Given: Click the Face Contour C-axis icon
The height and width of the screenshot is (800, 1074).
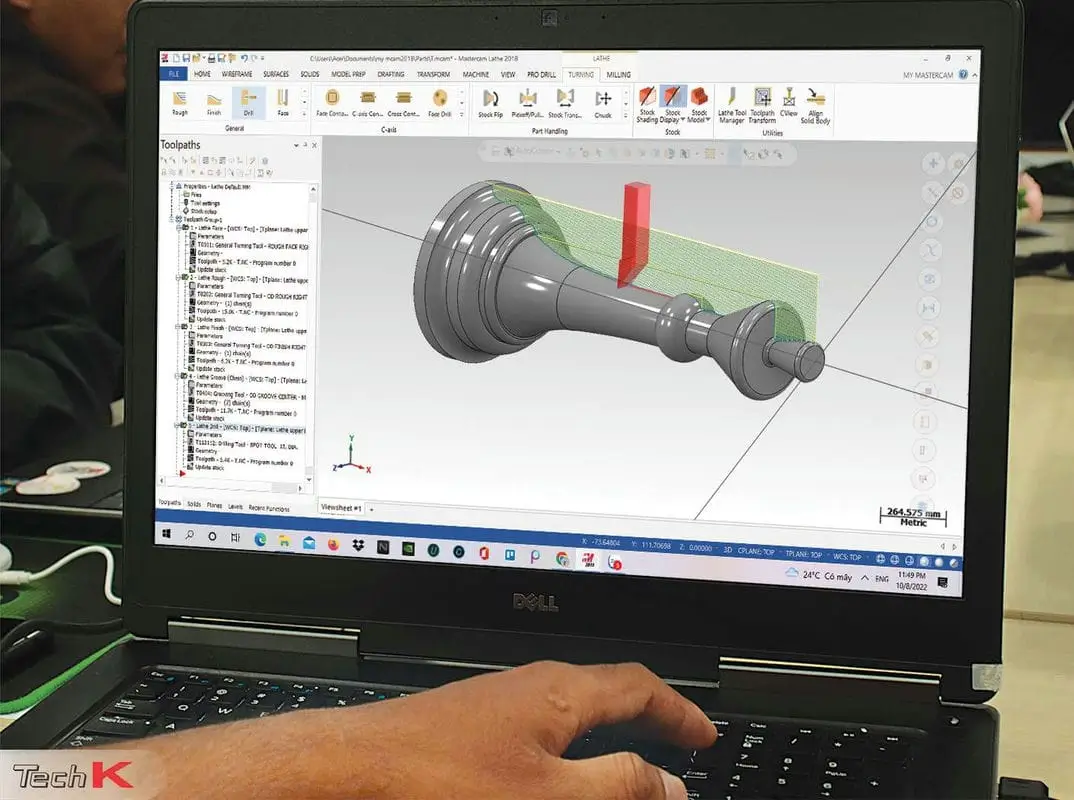Looking at the screenshot, I should [332, 103].
